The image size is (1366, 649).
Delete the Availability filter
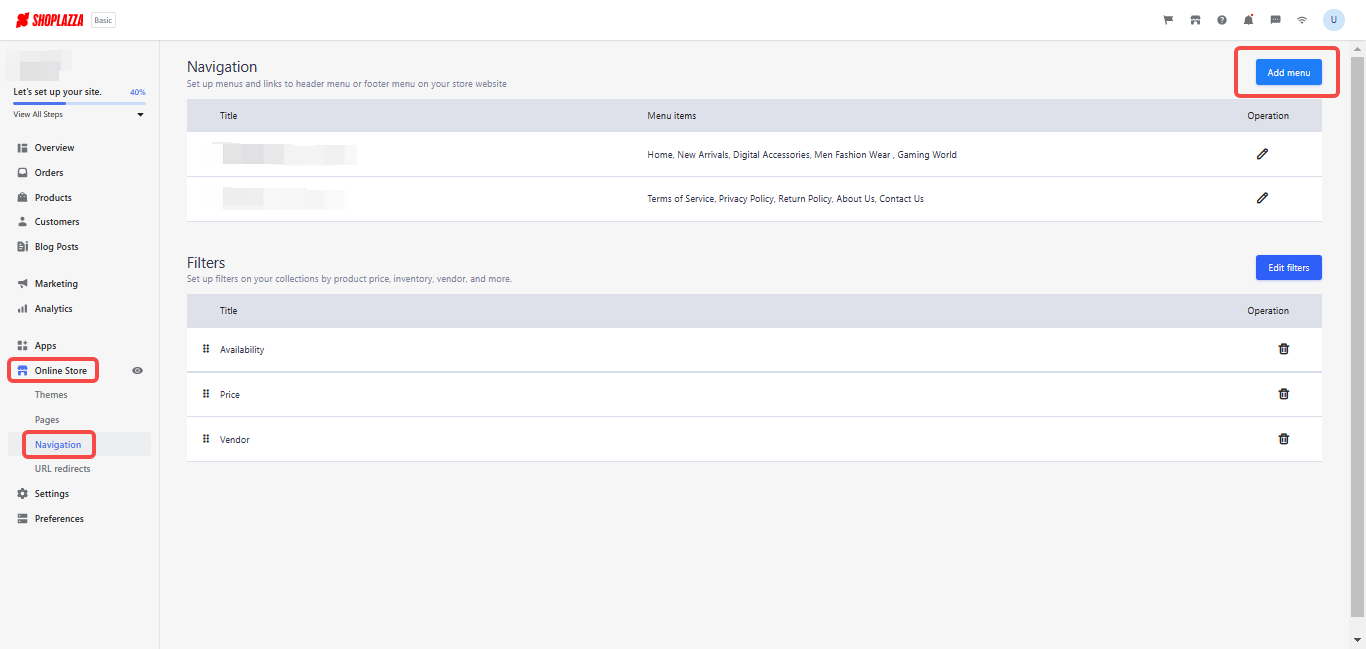coord(1284,349)
